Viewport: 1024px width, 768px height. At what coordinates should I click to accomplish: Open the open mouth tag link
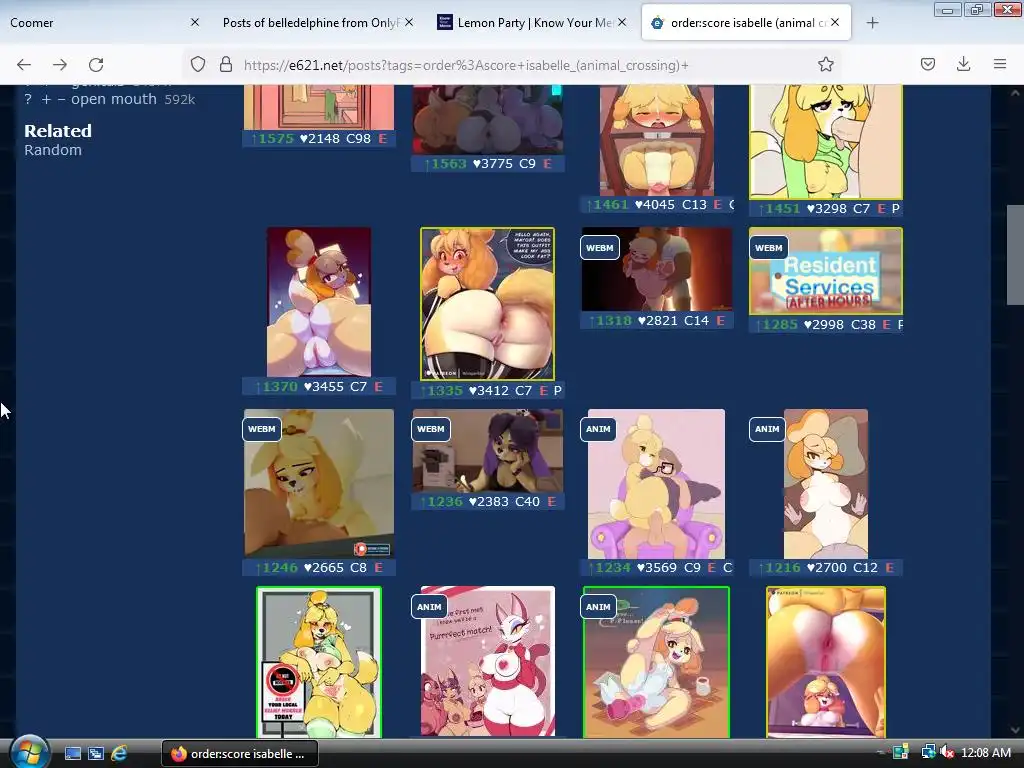point(114,99)
